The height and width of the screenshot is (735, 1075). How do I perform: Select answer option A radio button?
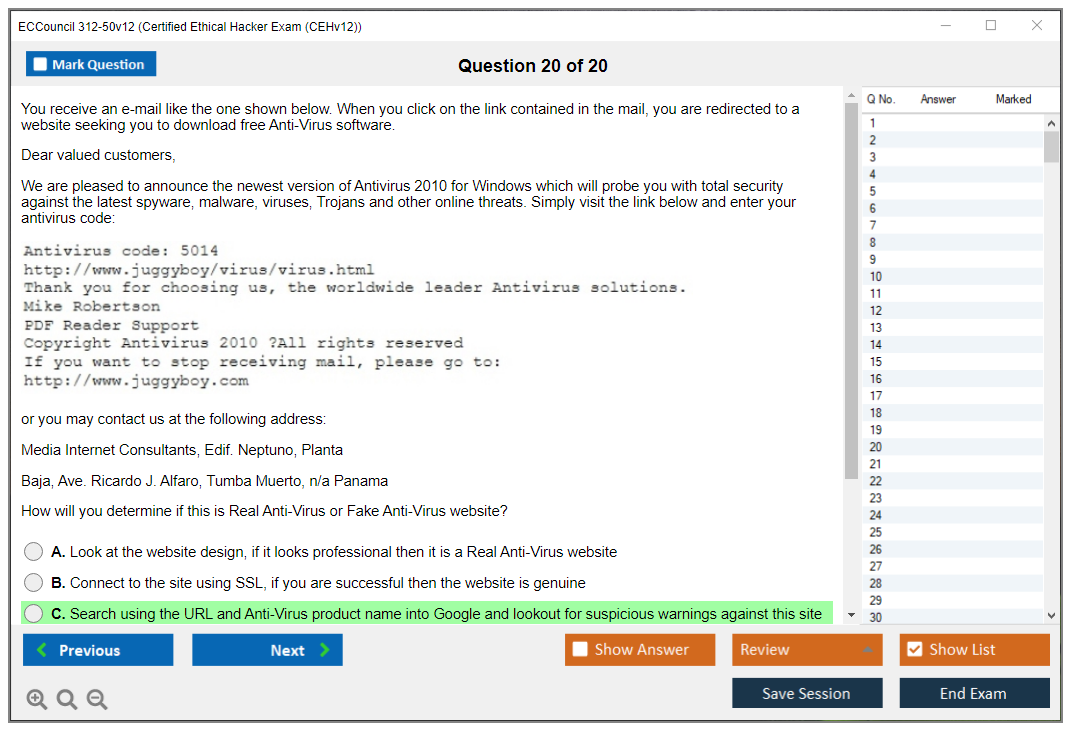click(x=34, y=552)
